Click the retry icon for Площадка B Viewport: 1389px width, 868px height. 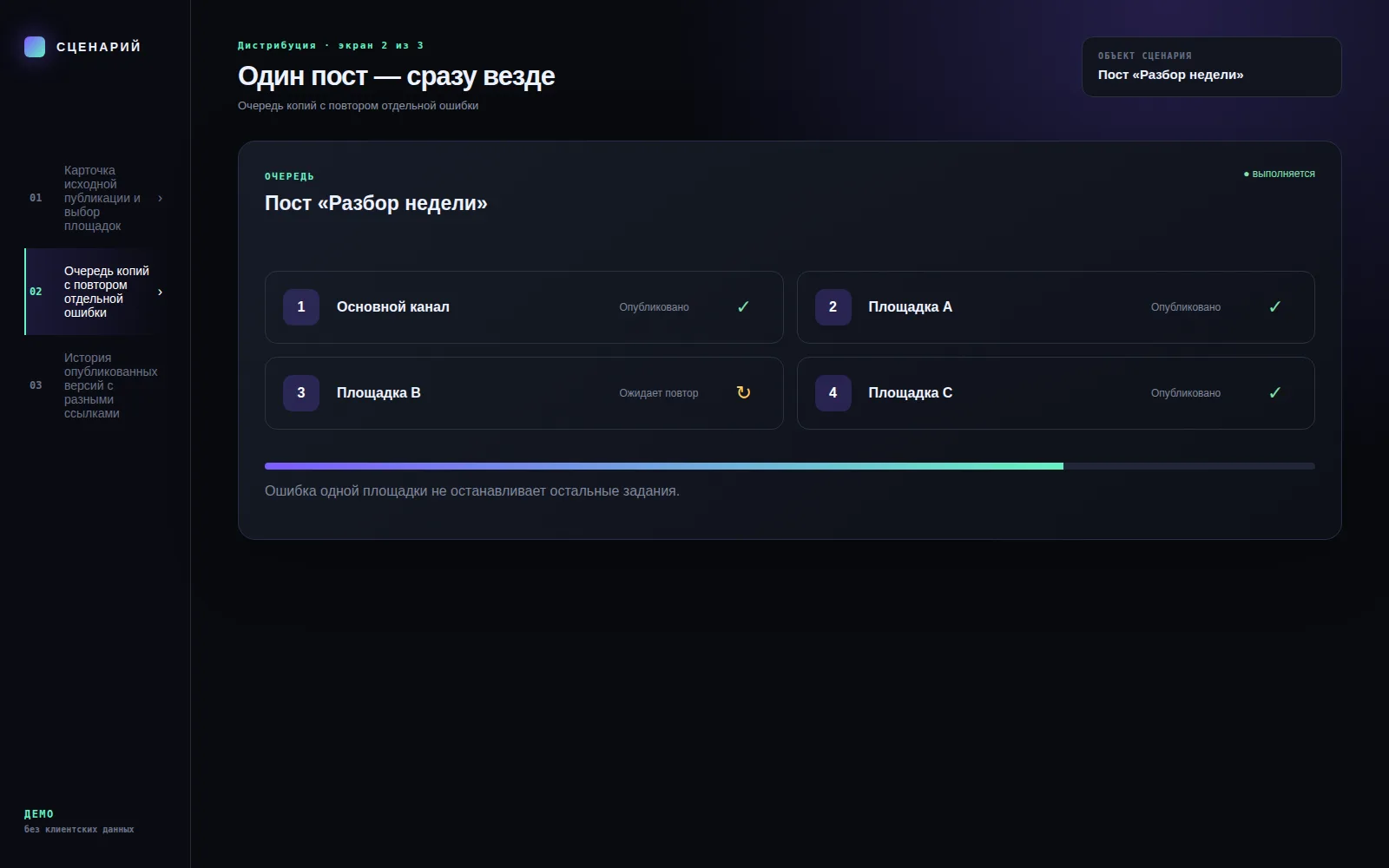743,393
